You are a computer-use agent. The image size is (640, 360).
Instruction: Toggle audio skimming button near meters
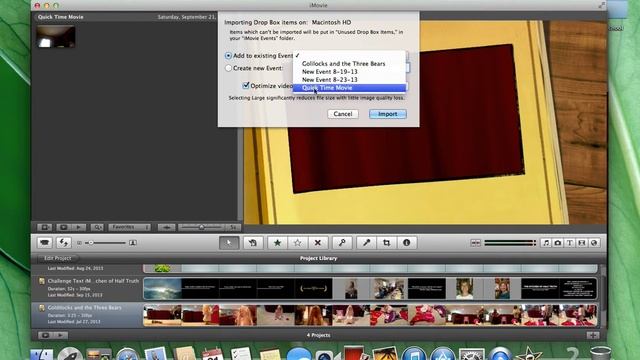[x=476, y=243]
